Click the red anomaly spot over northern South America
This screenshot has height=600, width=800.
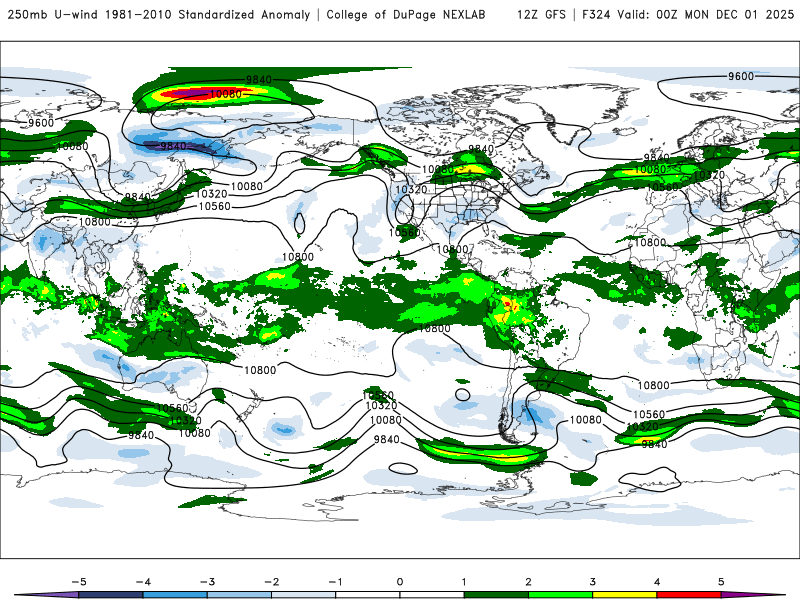coord(508,304)
